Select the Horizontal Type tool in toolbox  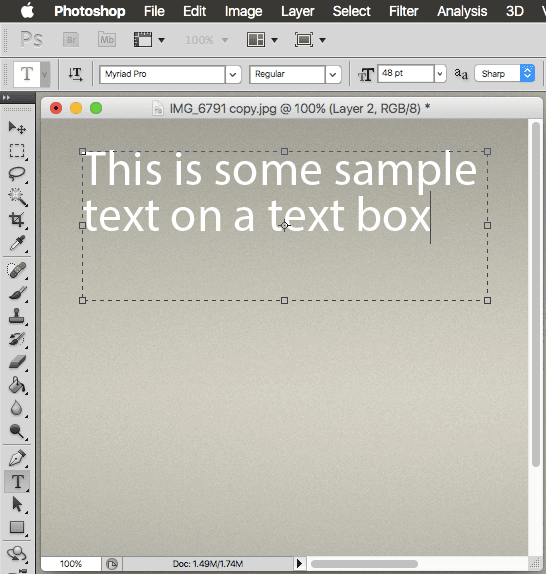[17, 481]
